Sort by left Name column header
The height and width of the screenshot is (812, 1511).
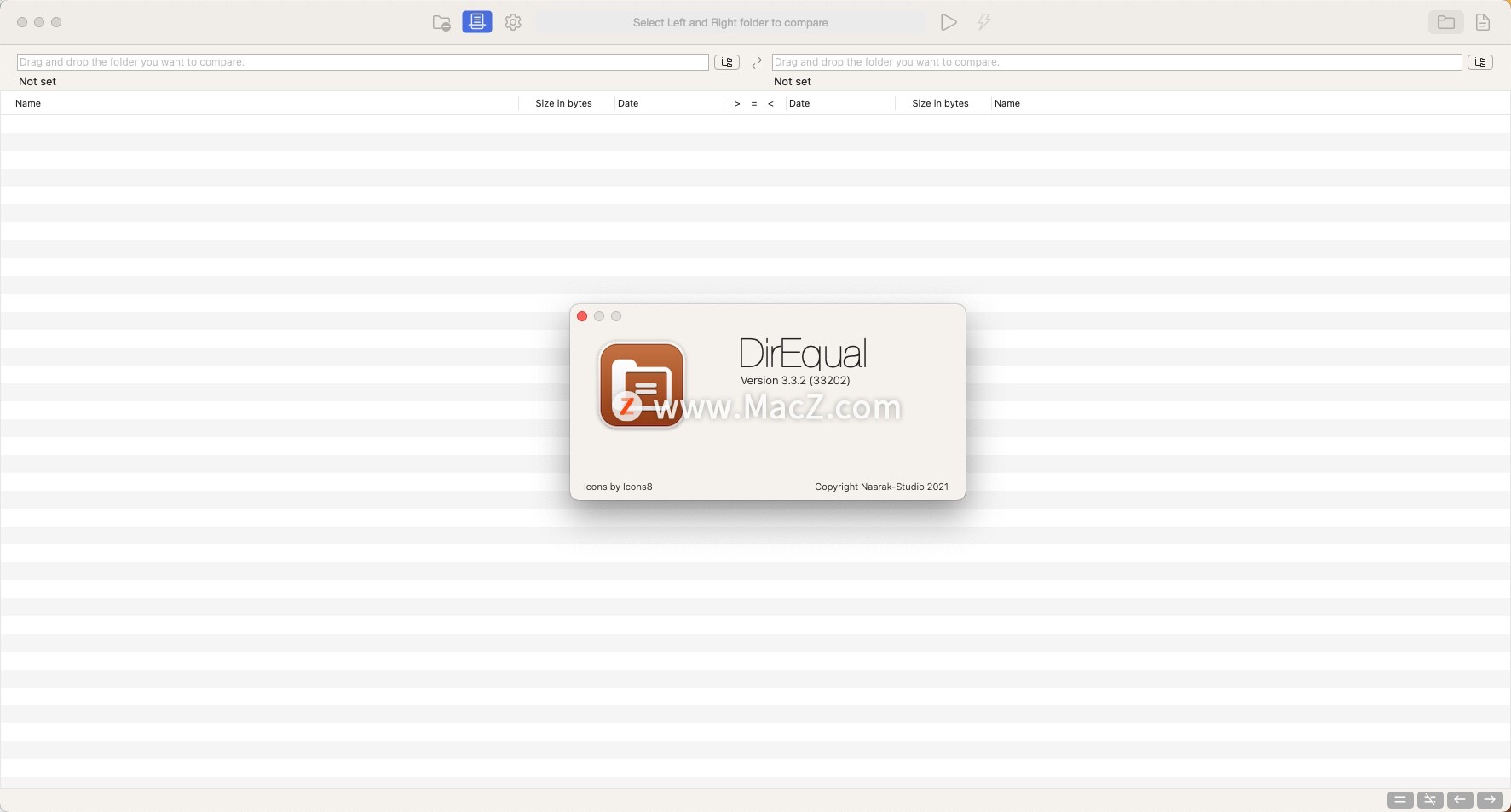coord(28,103)
